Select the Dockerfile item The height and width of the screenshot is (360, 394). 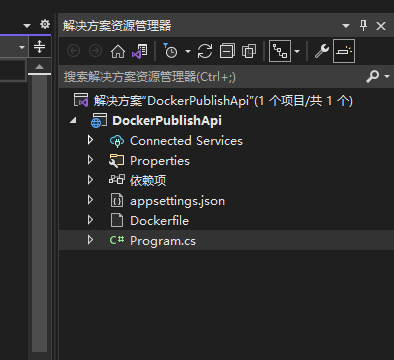[159, 221]
